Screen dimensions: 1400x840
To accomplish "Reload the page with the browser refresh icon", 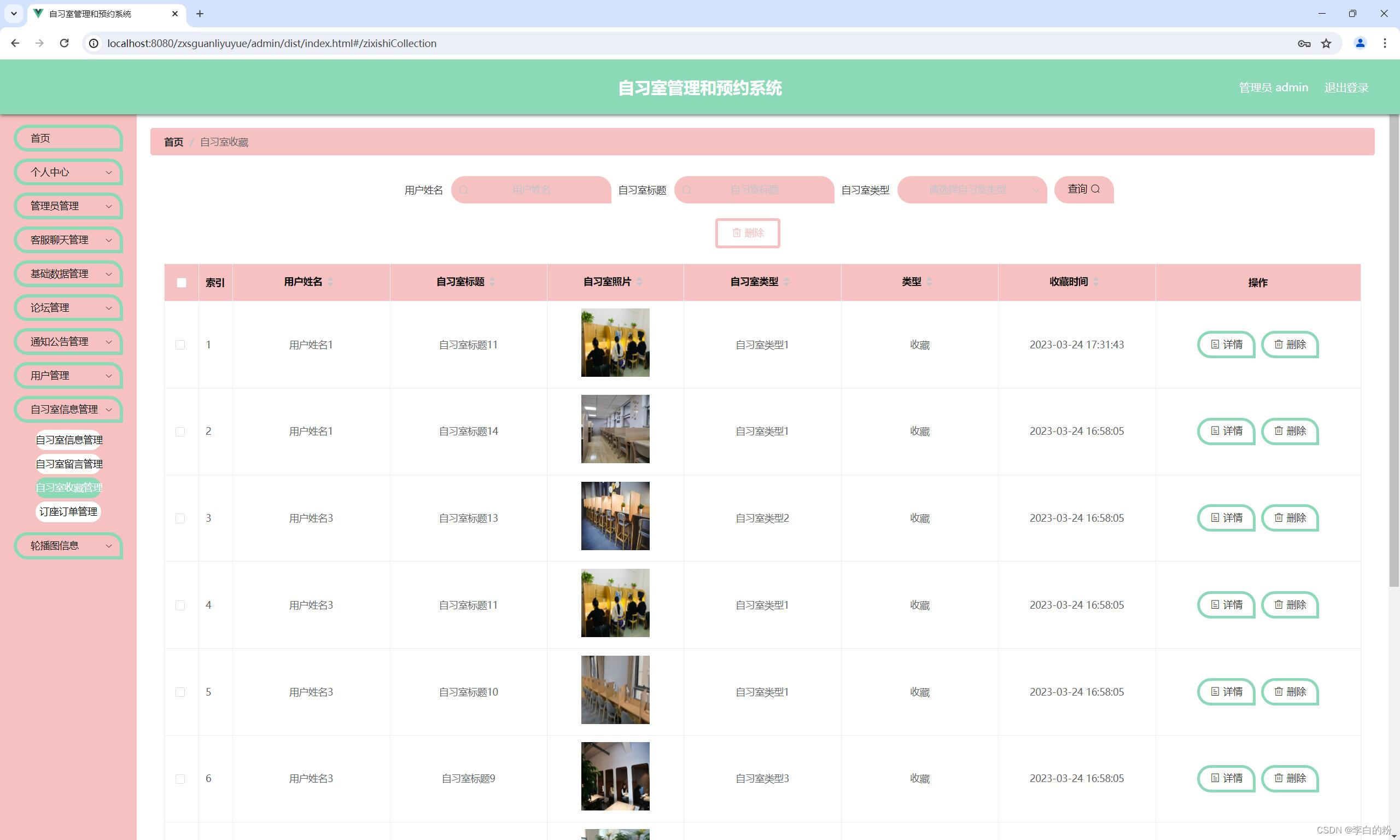I will point(64,44).
